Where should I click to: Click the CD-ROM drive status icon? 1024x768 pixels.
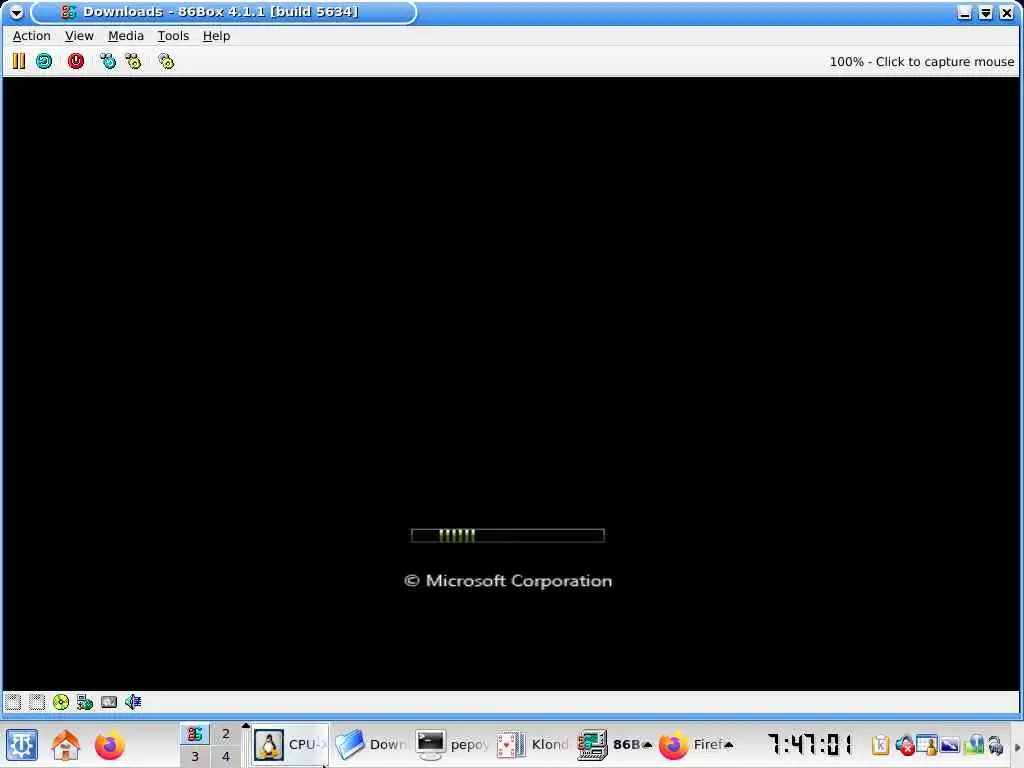61,702
